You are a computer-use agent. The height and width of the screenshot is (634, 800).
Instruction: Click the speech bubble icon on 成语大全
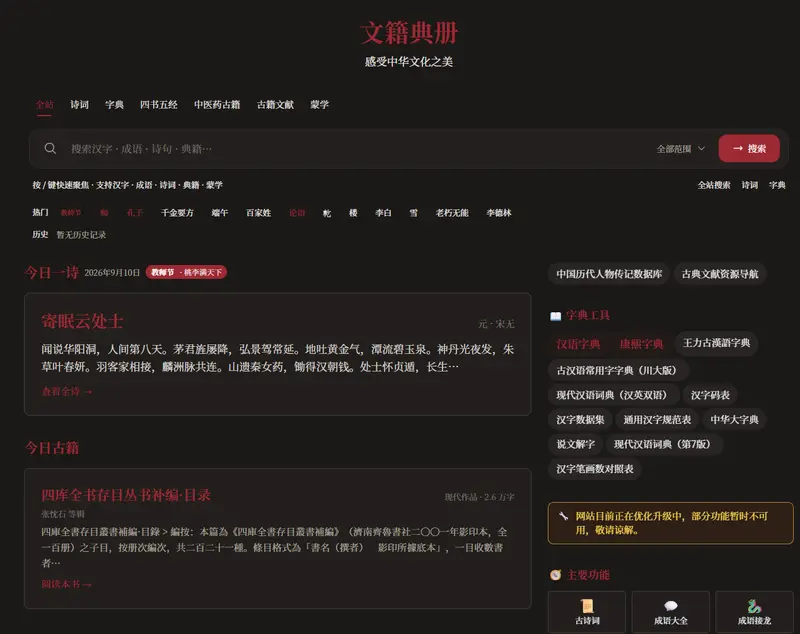[671, 606]
